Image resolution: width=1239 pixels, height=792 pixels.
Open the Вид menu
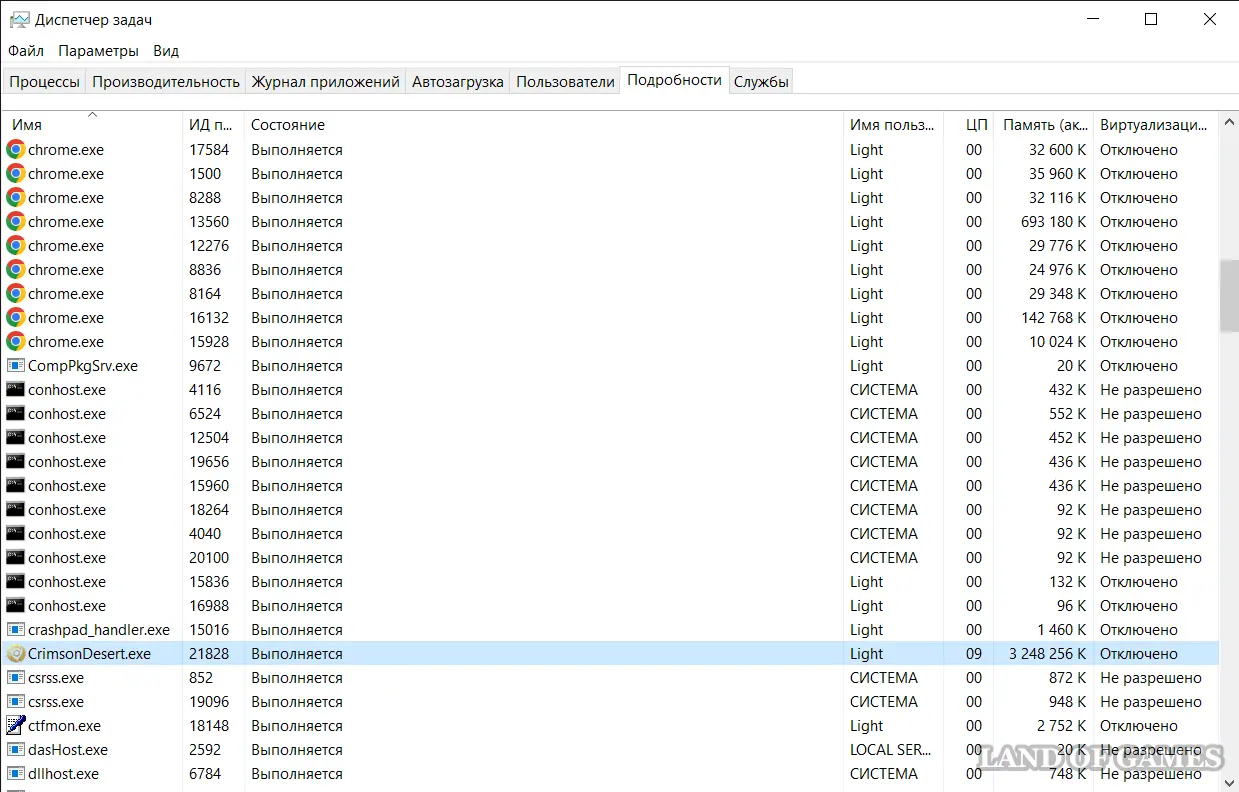(166, 51)
